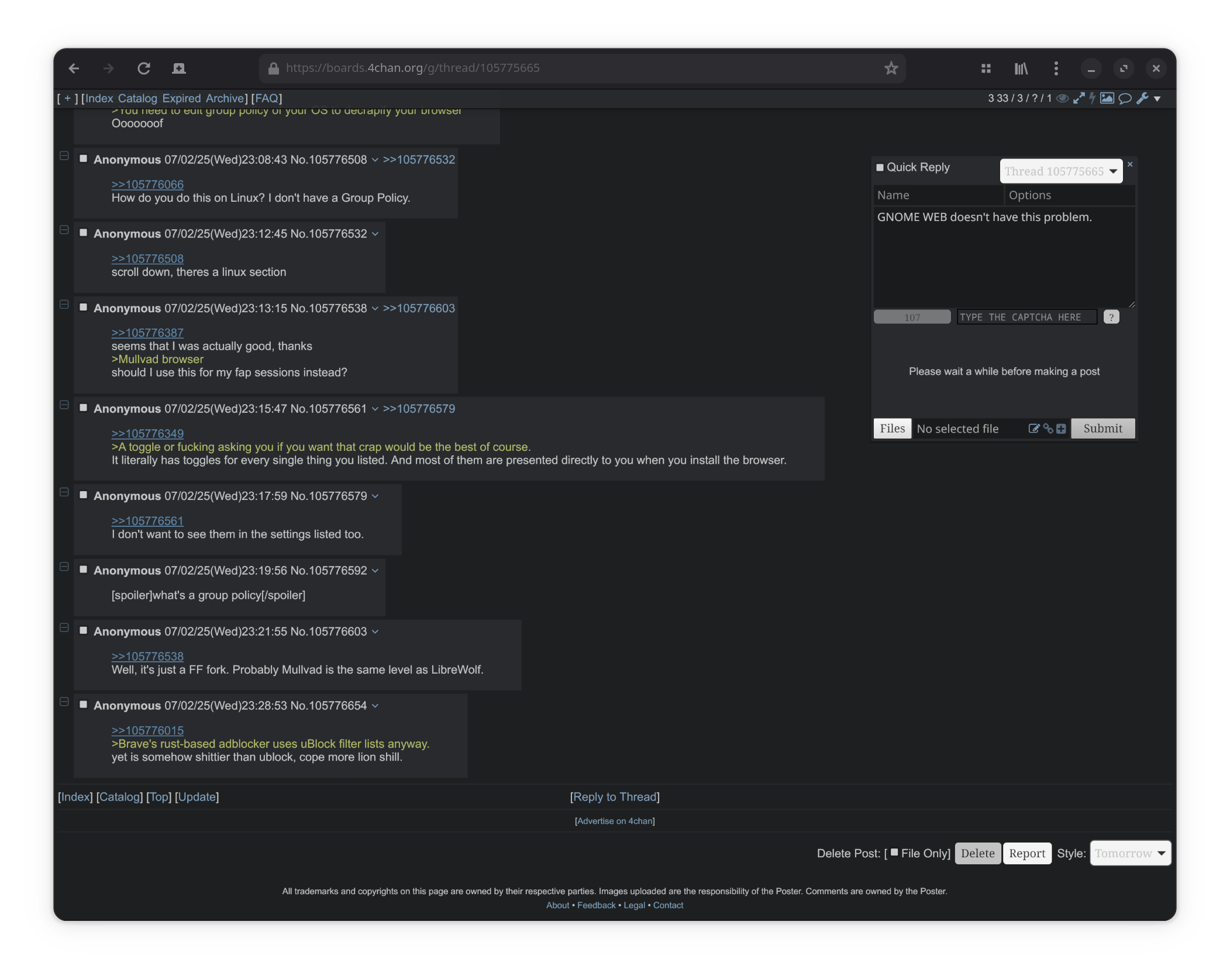Click the Delete button

click(x=977, y=853)
